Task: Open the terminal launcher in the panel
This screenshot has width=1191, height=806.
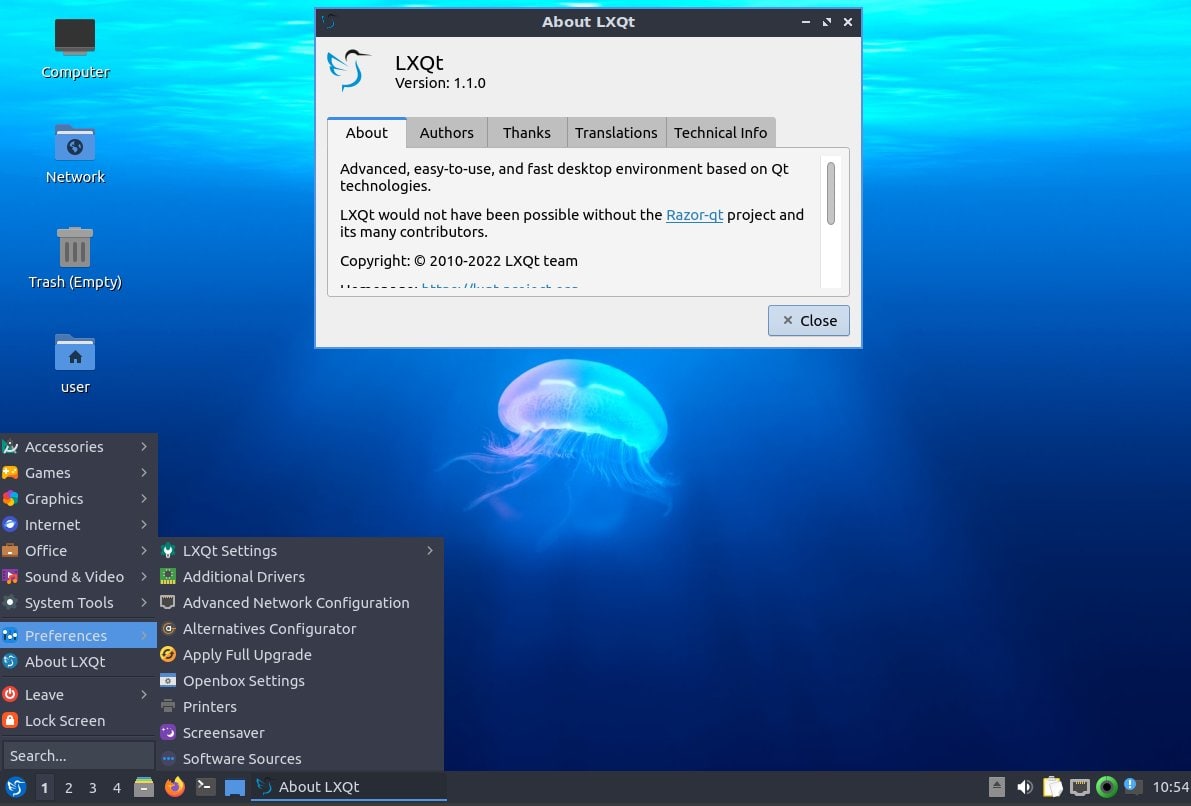Action: point(205,787)
